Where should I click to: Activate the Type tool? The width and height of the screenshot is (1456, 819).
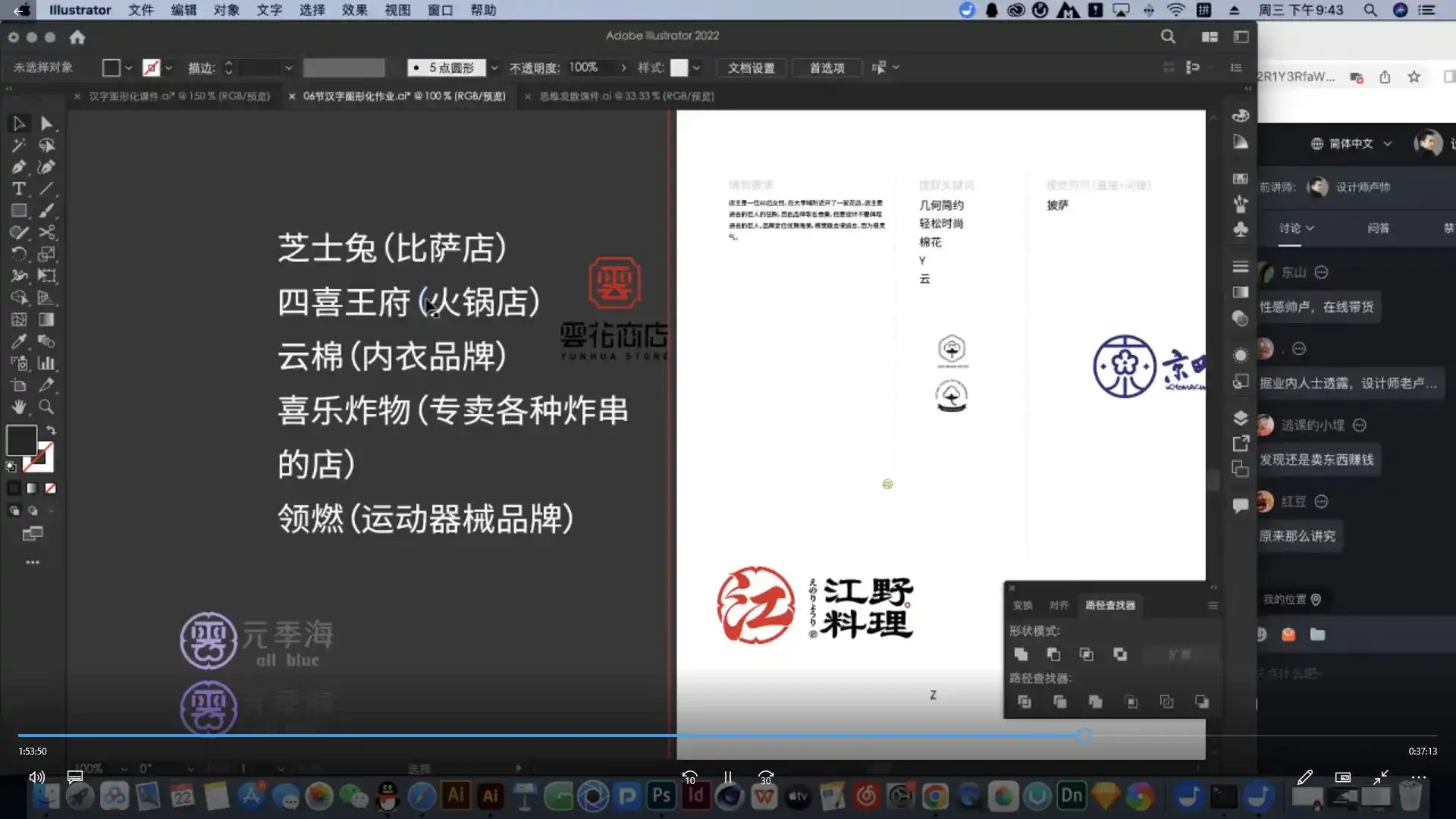coord(18,188)
